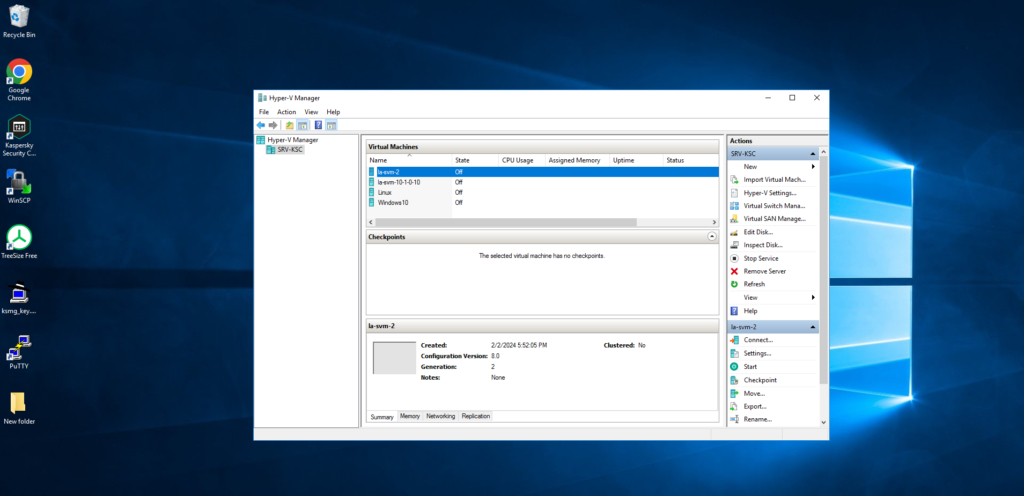Viewport: 1024px width, 496px height.
Task: Click the la-svm-2 VM thumbnail preview
Action: [x=394, y=358]
